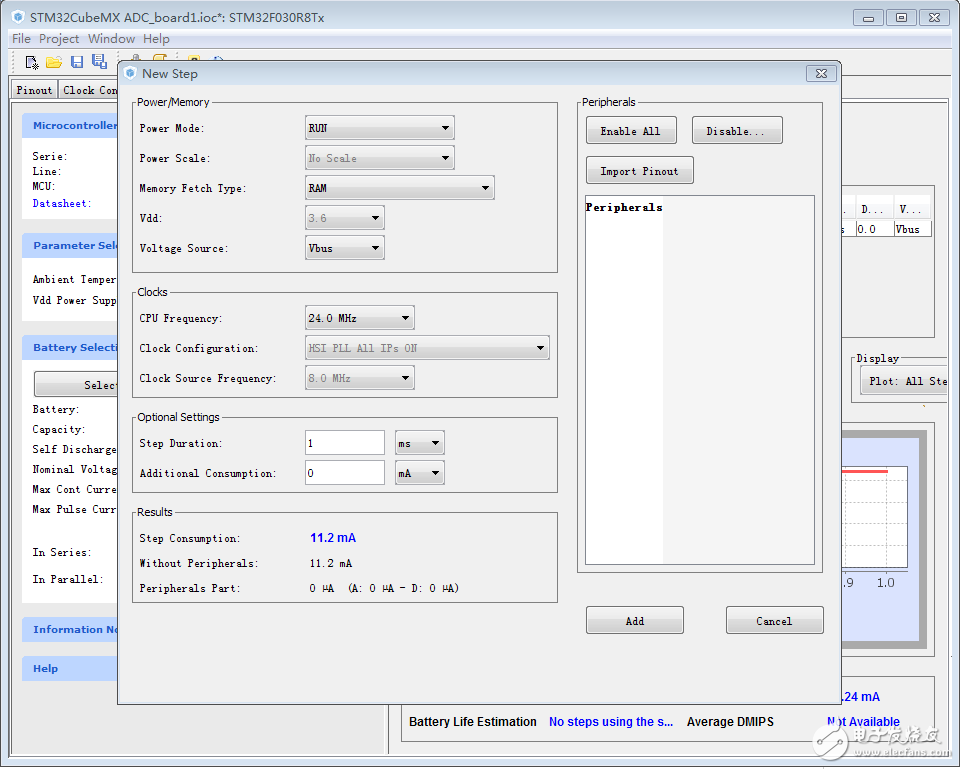Click the New Project toolbar icon

[x=32, y=62]
